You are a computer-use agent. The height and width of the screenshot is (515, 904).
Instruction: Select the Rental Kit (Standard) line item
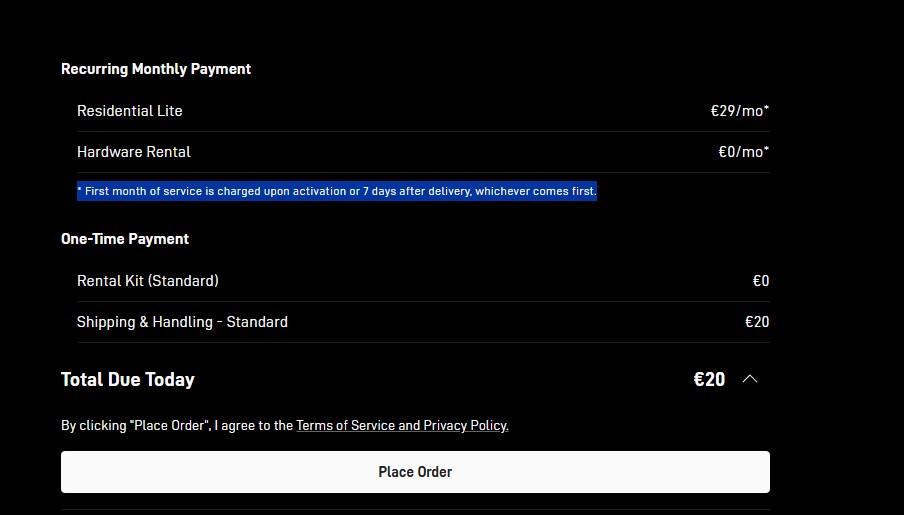coord(148,281)
